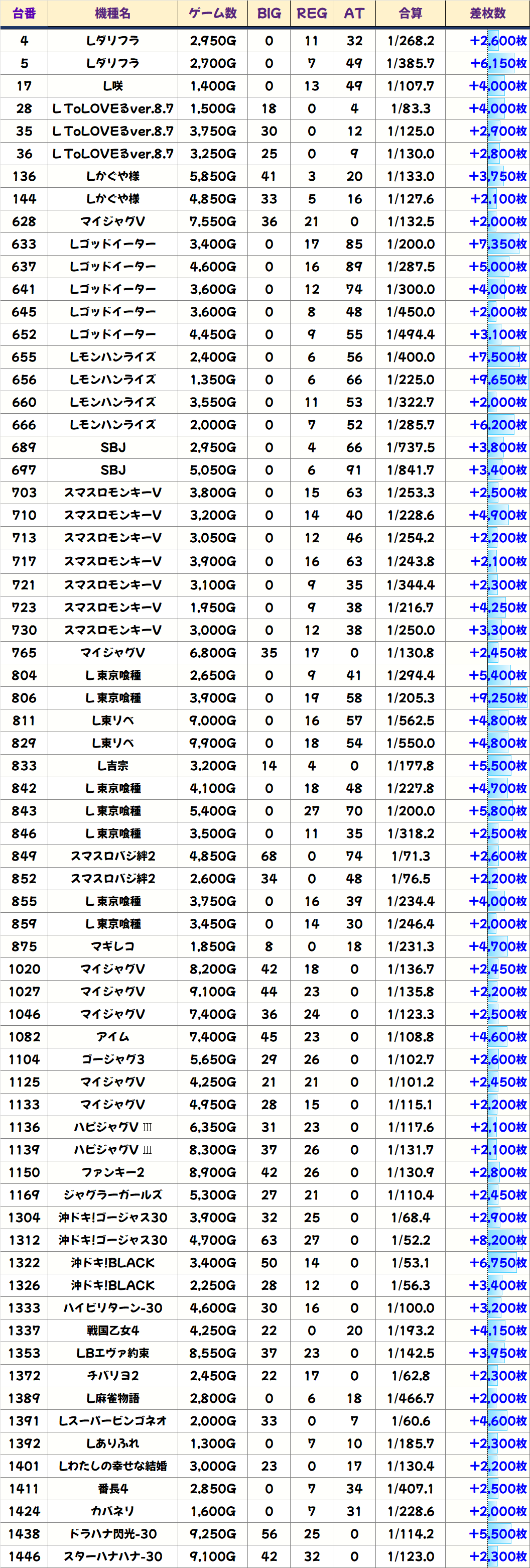This screenshot has width=530, height=1568.
Task: Click the 戦国乙女4 machine name
Action: 112,1330
